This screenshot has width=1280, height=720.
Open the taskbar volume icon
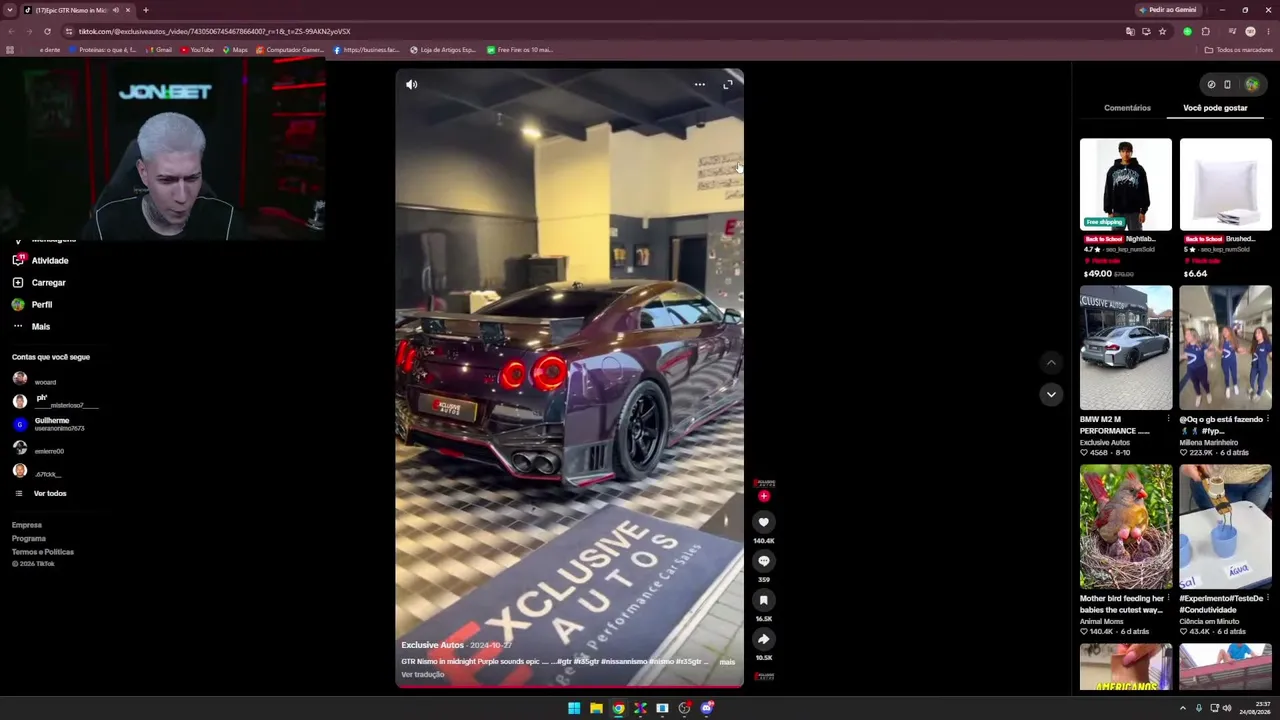1227,708
